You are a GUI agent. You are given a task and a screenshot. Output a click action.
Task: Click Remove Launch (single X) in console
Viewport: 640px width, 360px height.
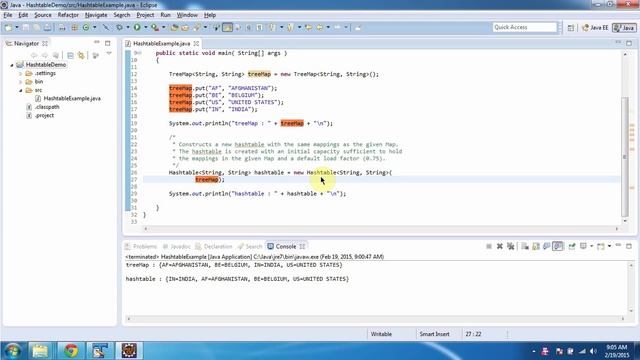point(500,246)
